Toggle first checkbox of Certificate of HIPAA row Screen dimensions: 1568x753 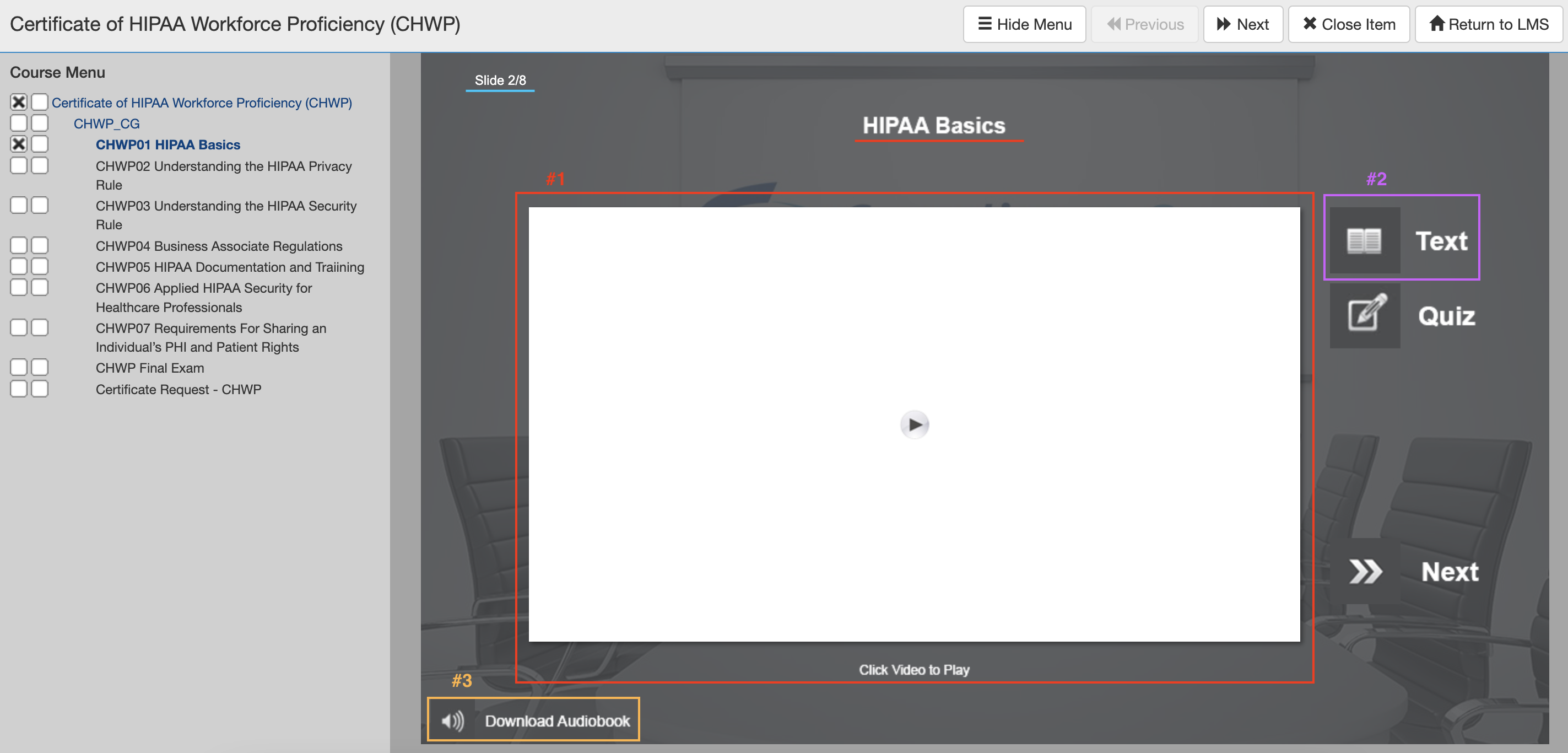pyautogui.click(x=19, y=102)
